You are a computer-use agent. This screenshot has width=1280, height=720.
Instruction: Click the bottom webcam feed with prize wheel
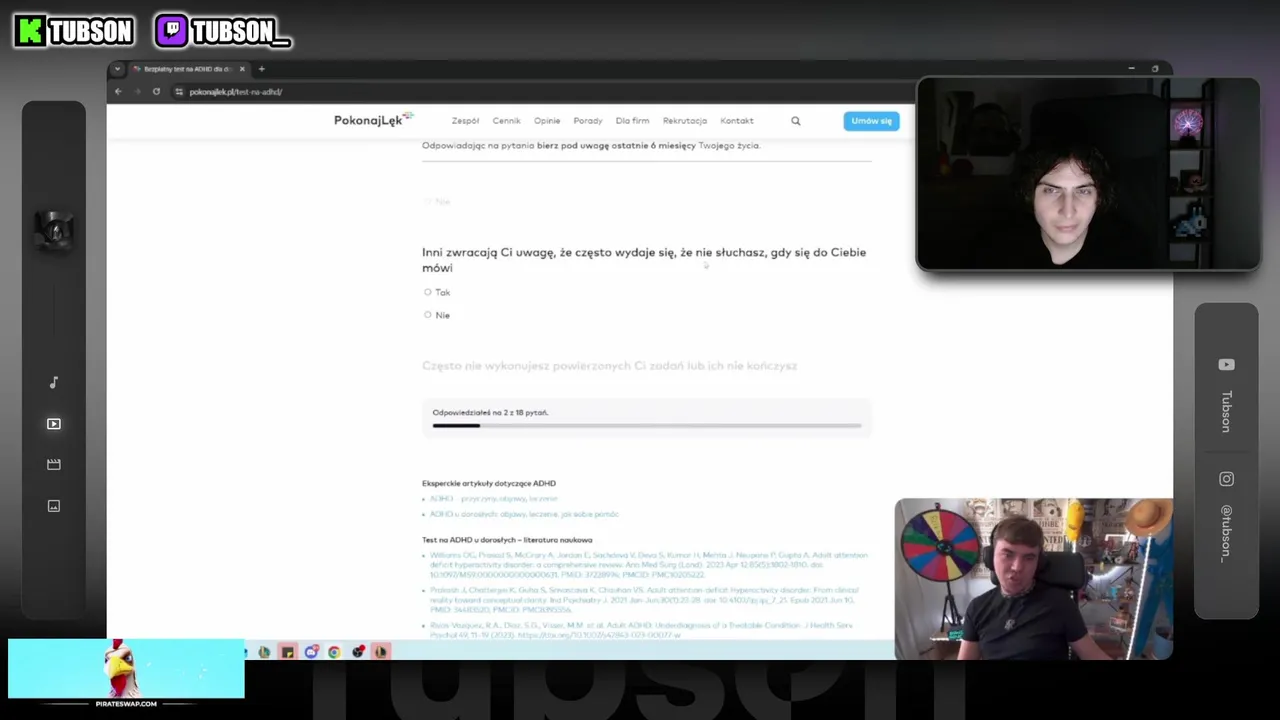click(x=1033, y=579)
